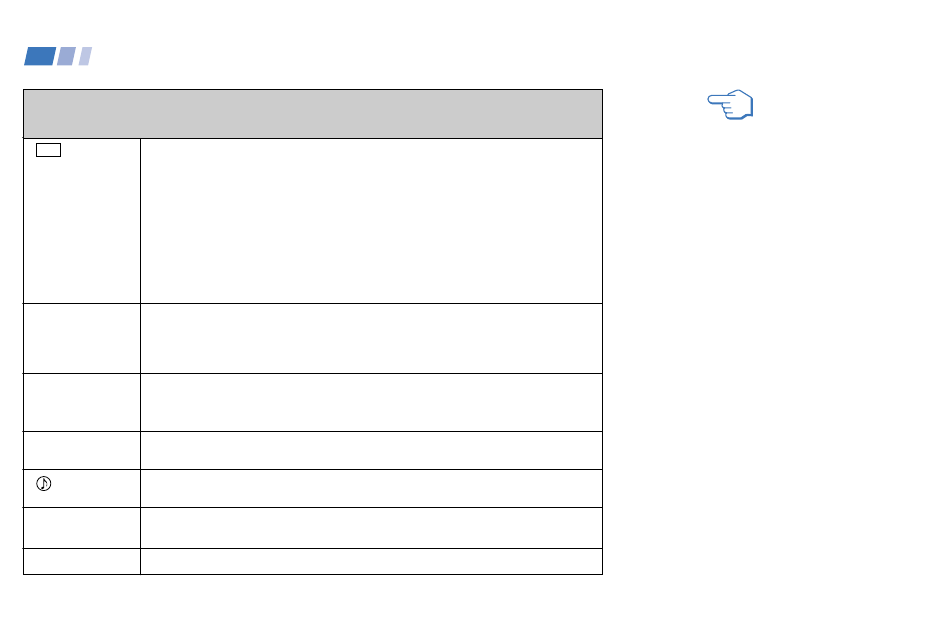The height and width of the screenshot is (625, 950).
Task: Select the wide cell of the second row
Action: 371,339
